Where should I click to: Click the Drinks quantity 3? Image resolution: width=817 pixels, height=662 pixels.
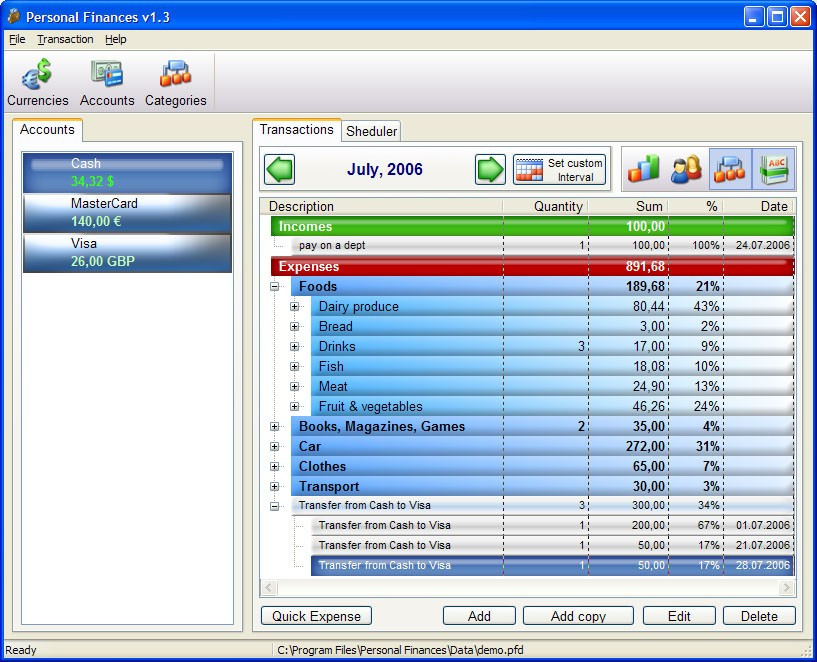point(581,346)
